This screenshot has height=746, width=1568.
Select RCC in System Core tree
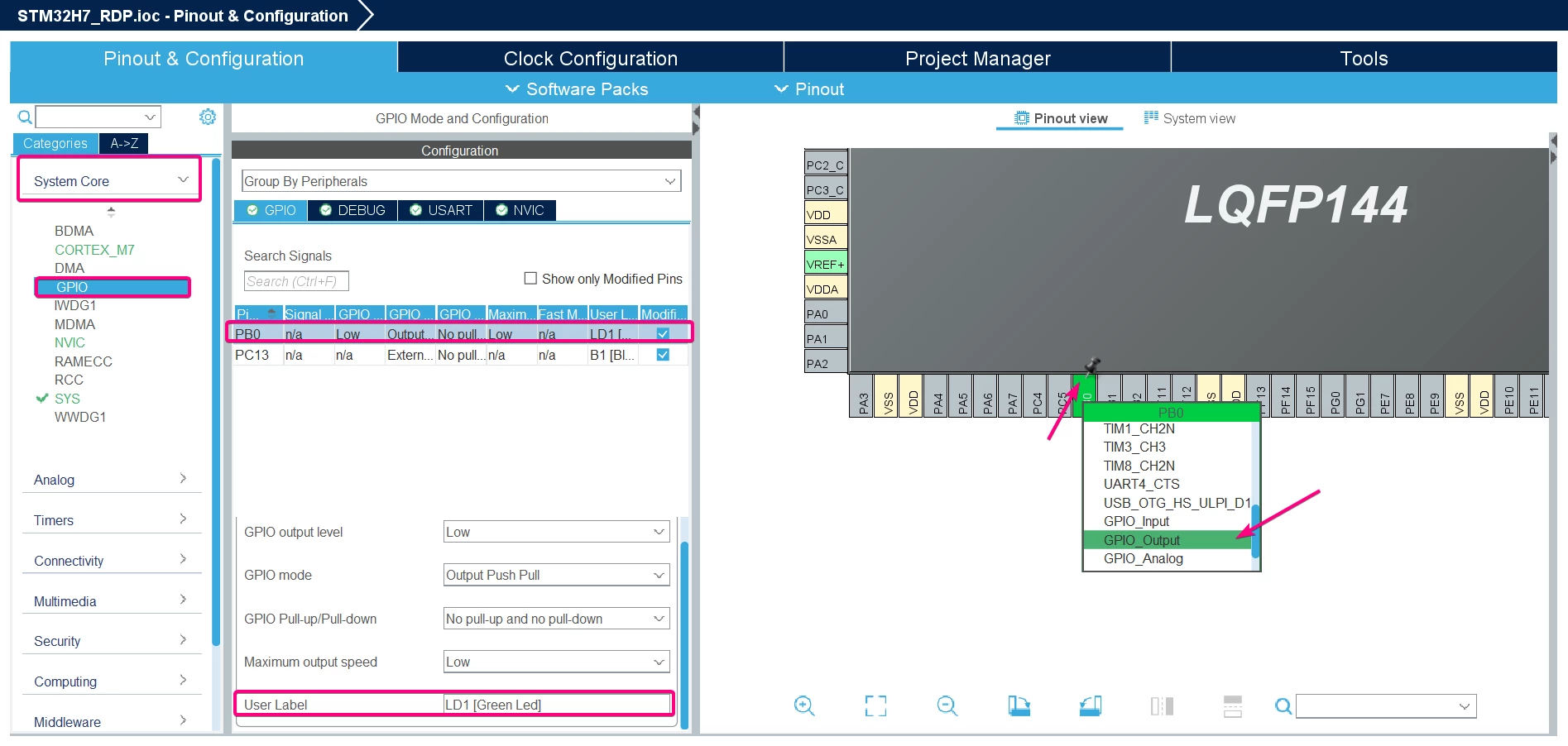click(x=69, y=380)
